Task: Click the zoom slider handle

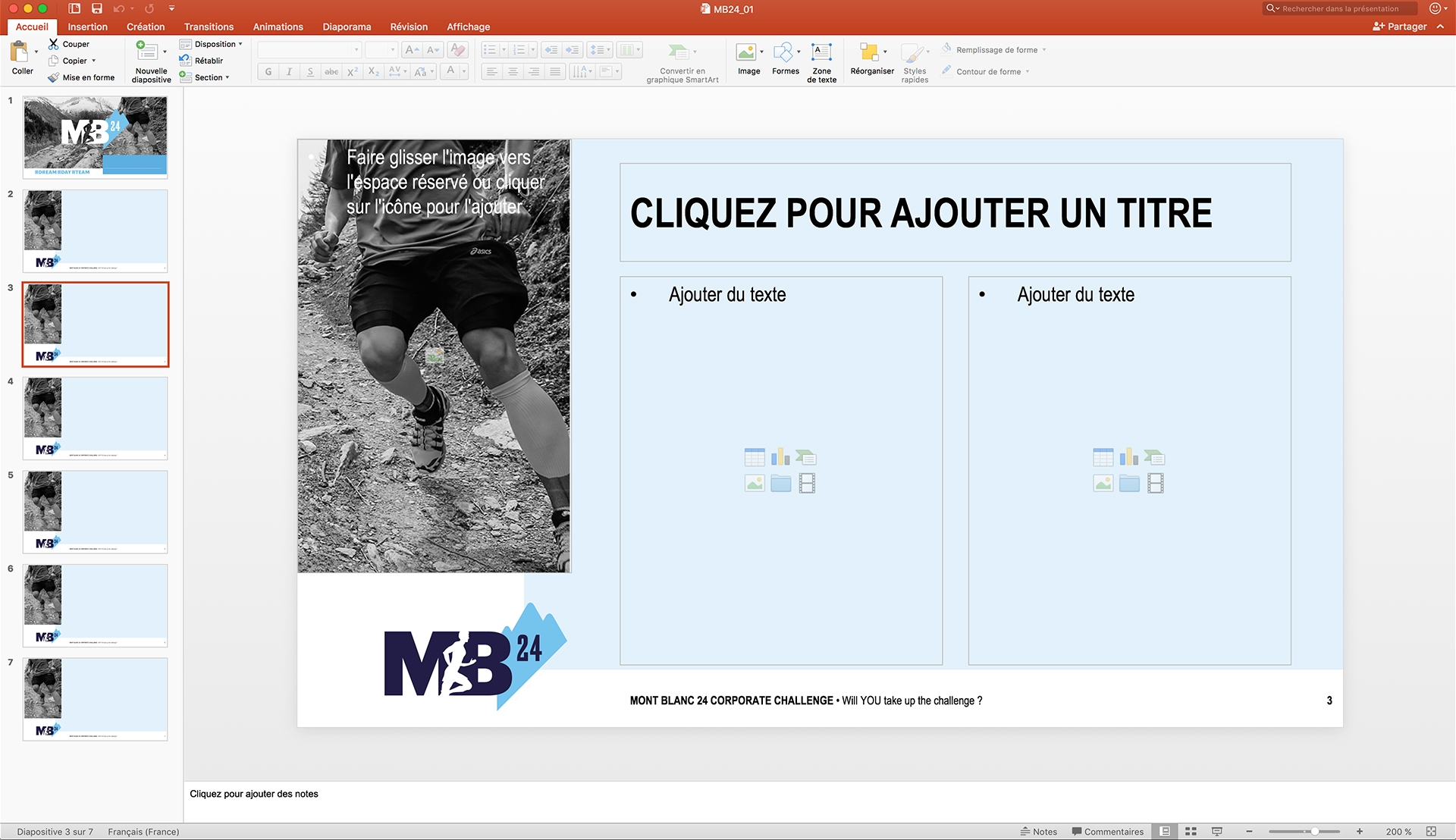Action: click(1314, 832)
